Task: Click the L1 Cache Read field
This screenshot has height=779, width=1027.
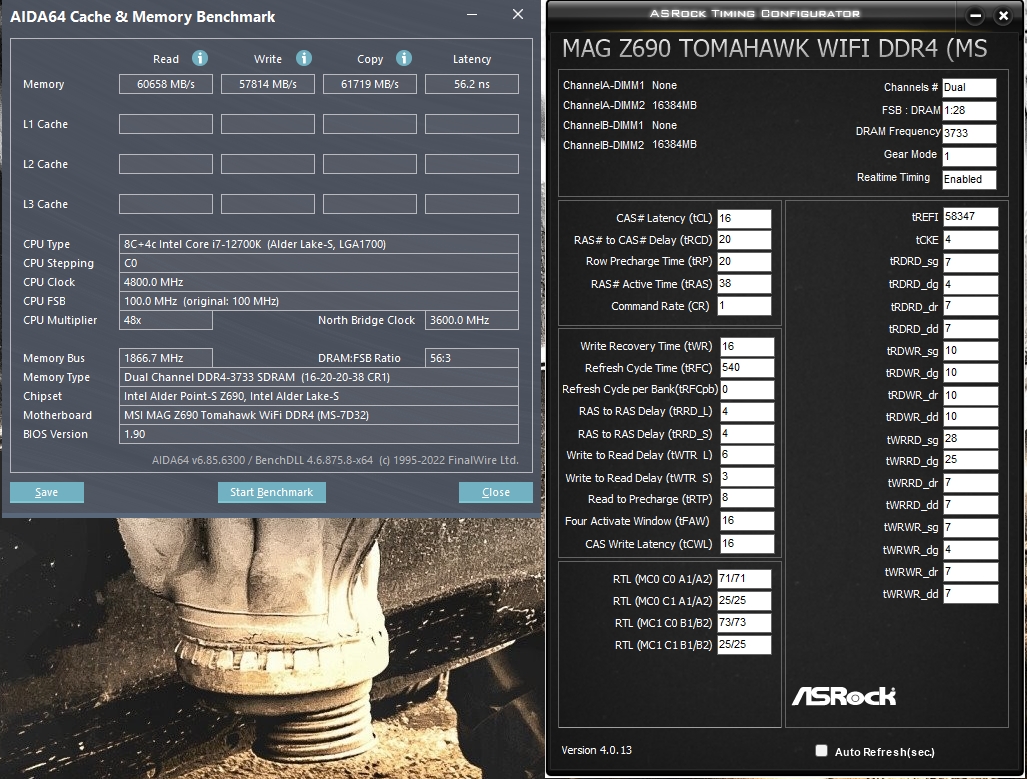Action: 166,124
